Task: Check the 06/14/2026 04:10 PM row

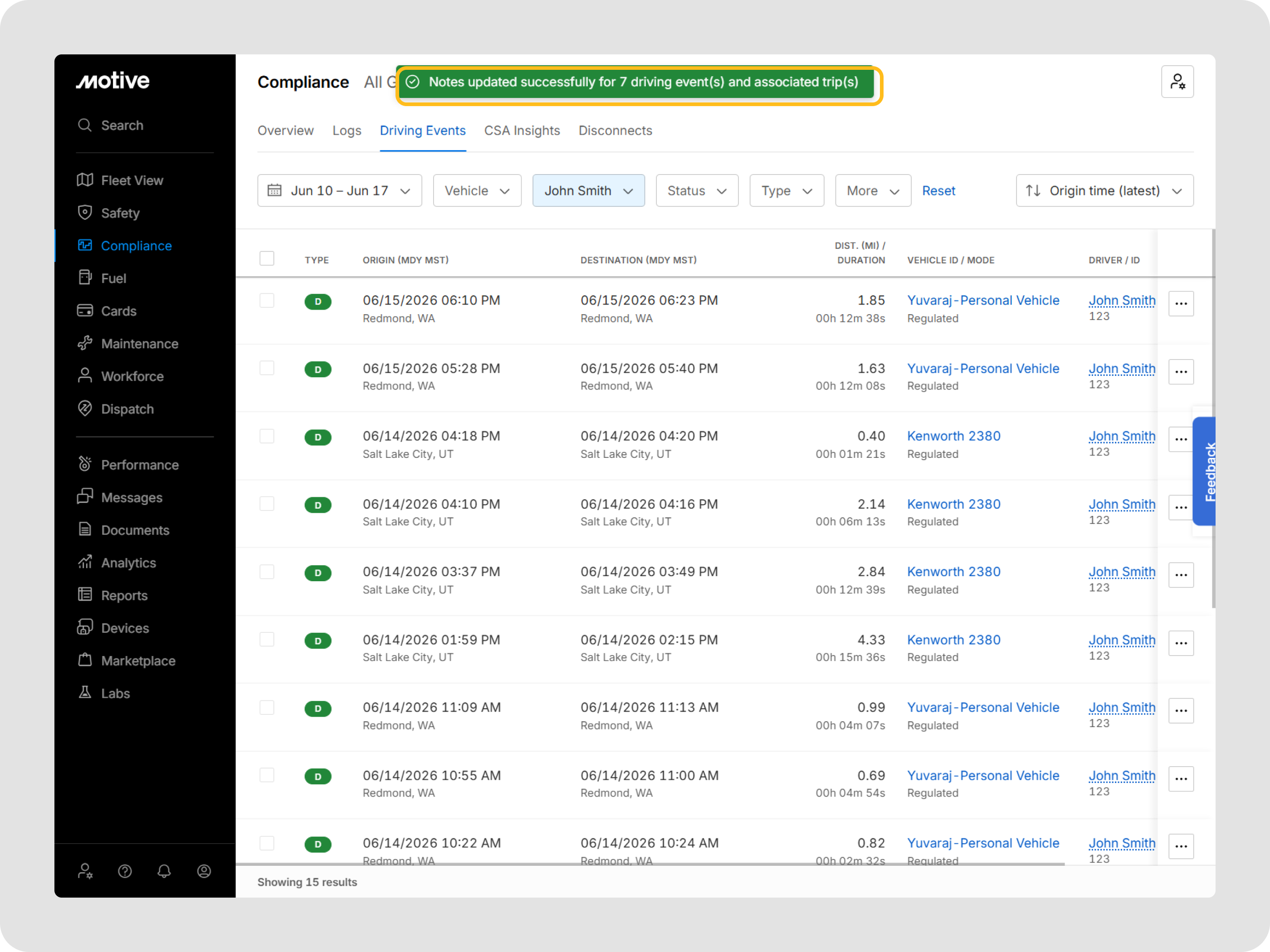Action: pos(267,504)
